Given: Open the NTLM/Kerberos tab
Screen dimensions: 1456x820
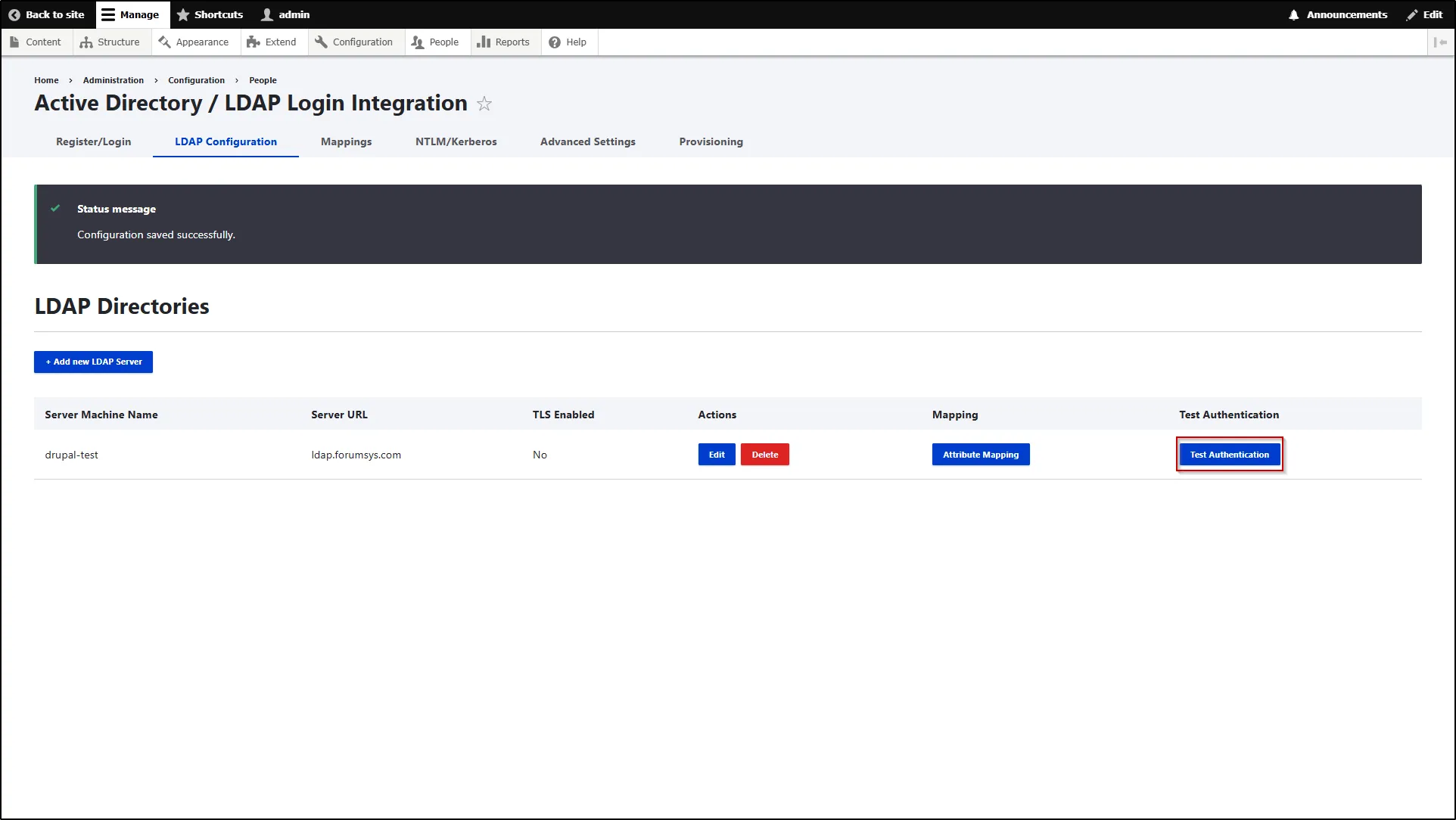Looking at the screenshot, I should coord(456,141).
